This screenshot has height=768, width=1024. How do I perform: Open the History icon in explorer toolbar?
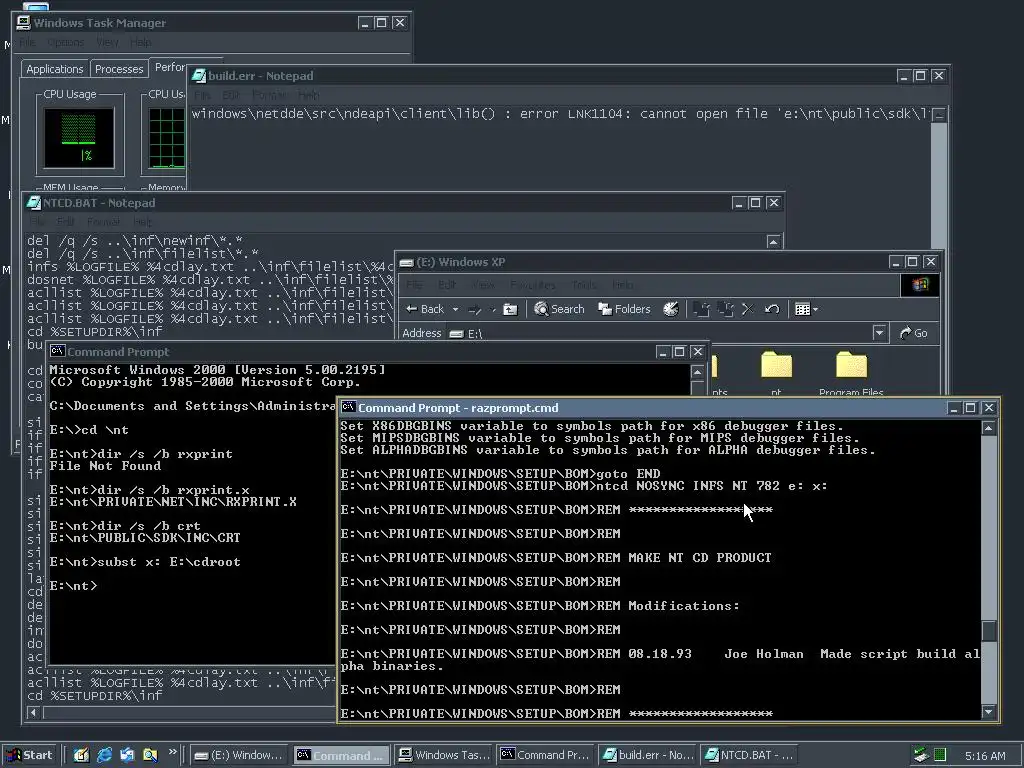coord(671,309)
